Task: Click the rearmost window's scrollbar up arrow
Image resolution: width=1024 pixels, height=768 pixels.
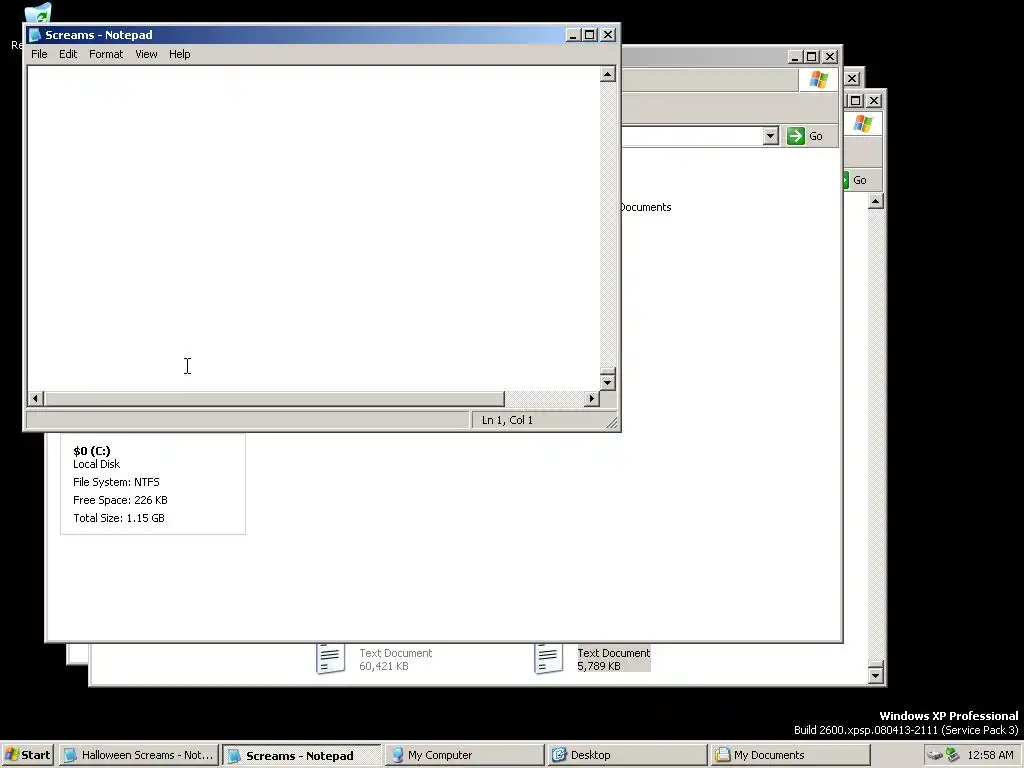Action: [x=876, y=201]
